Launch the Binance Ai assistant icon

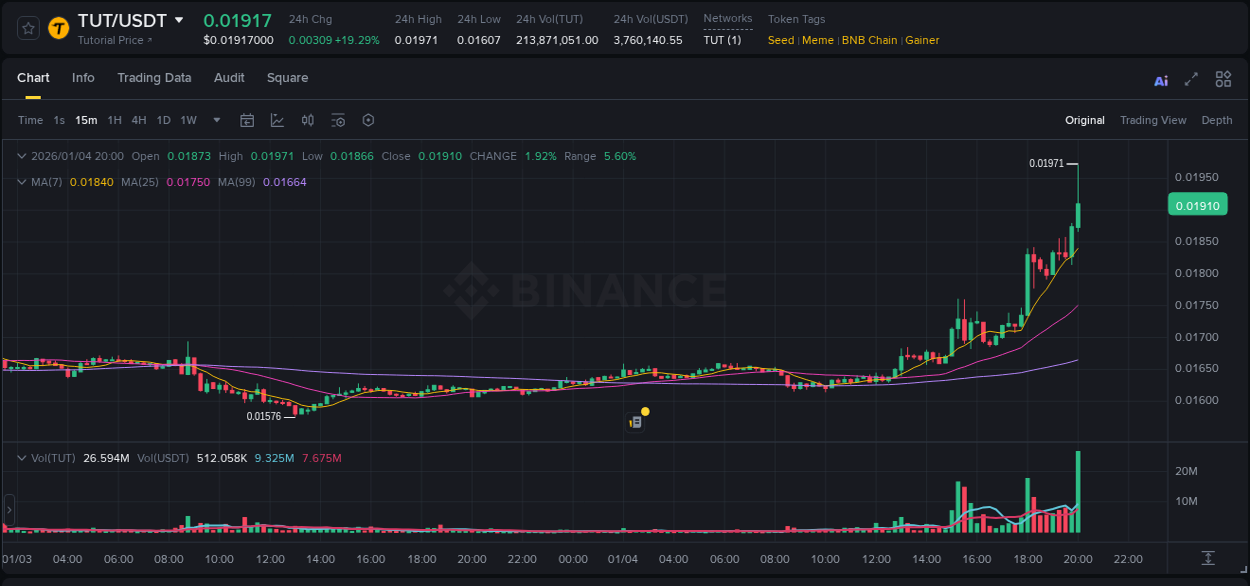coord(1161,80)
